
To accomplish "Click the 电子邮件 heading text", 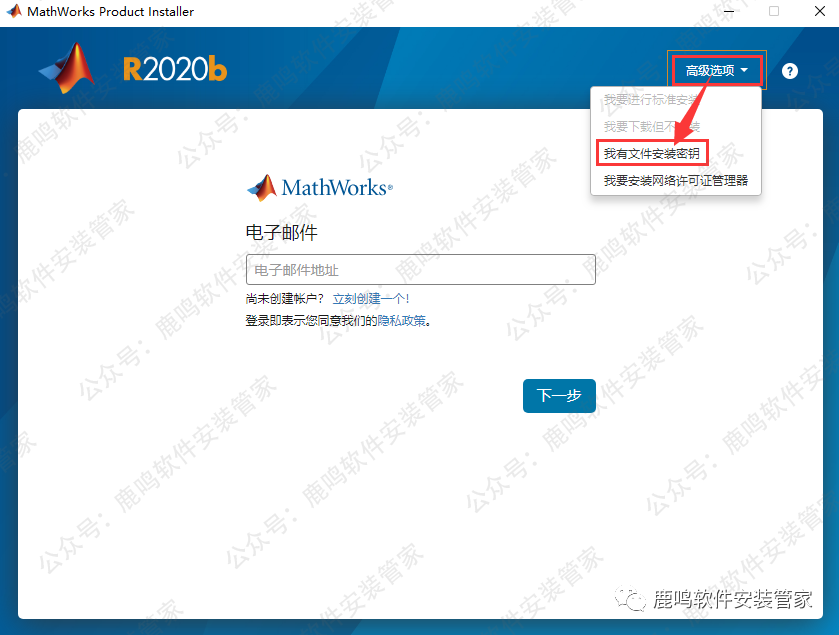I will 281,232.
